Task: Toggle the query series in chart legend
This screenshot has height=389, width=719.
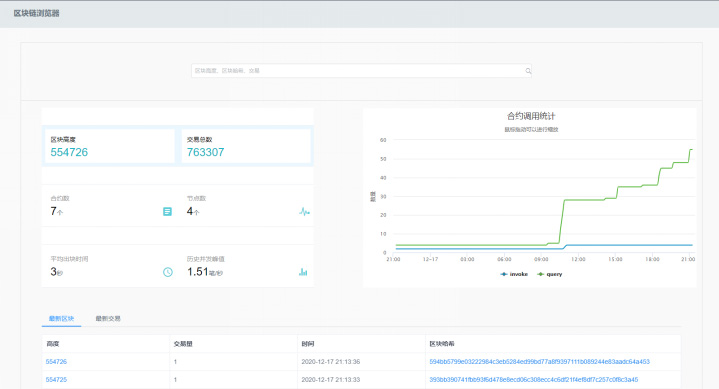Action: coord(549,274)
